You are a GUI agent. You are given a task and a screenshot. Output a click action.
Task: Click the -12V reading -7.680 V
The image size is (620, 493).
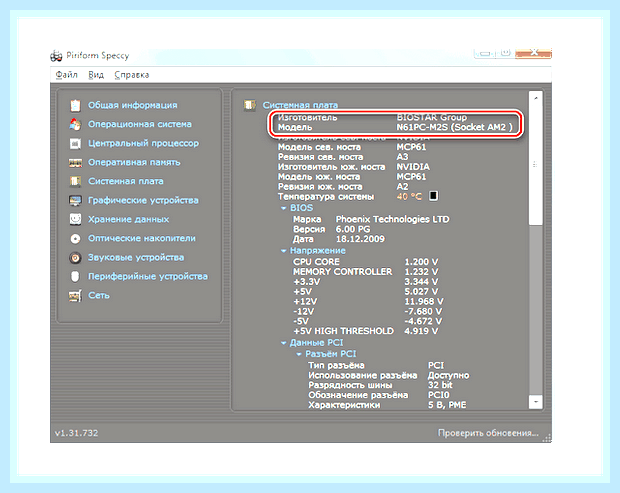423,311
